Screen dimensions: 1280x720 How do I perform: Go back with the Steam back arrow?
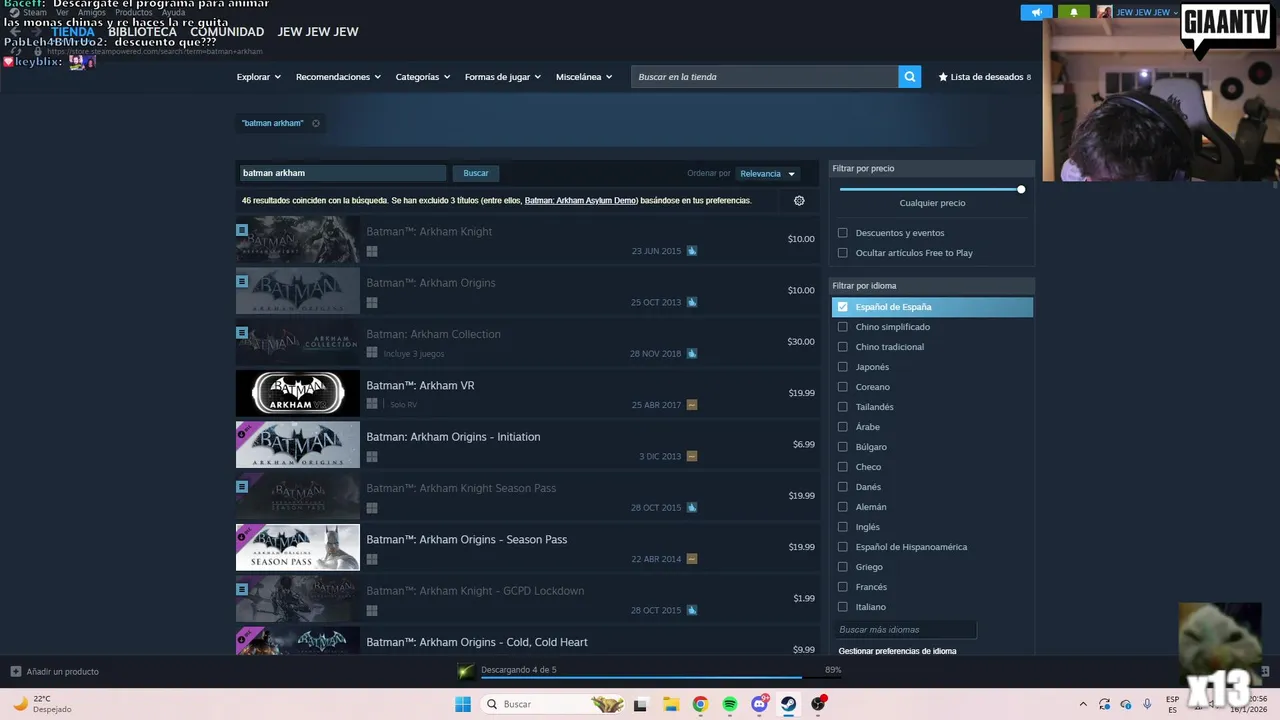pos(14,32)
